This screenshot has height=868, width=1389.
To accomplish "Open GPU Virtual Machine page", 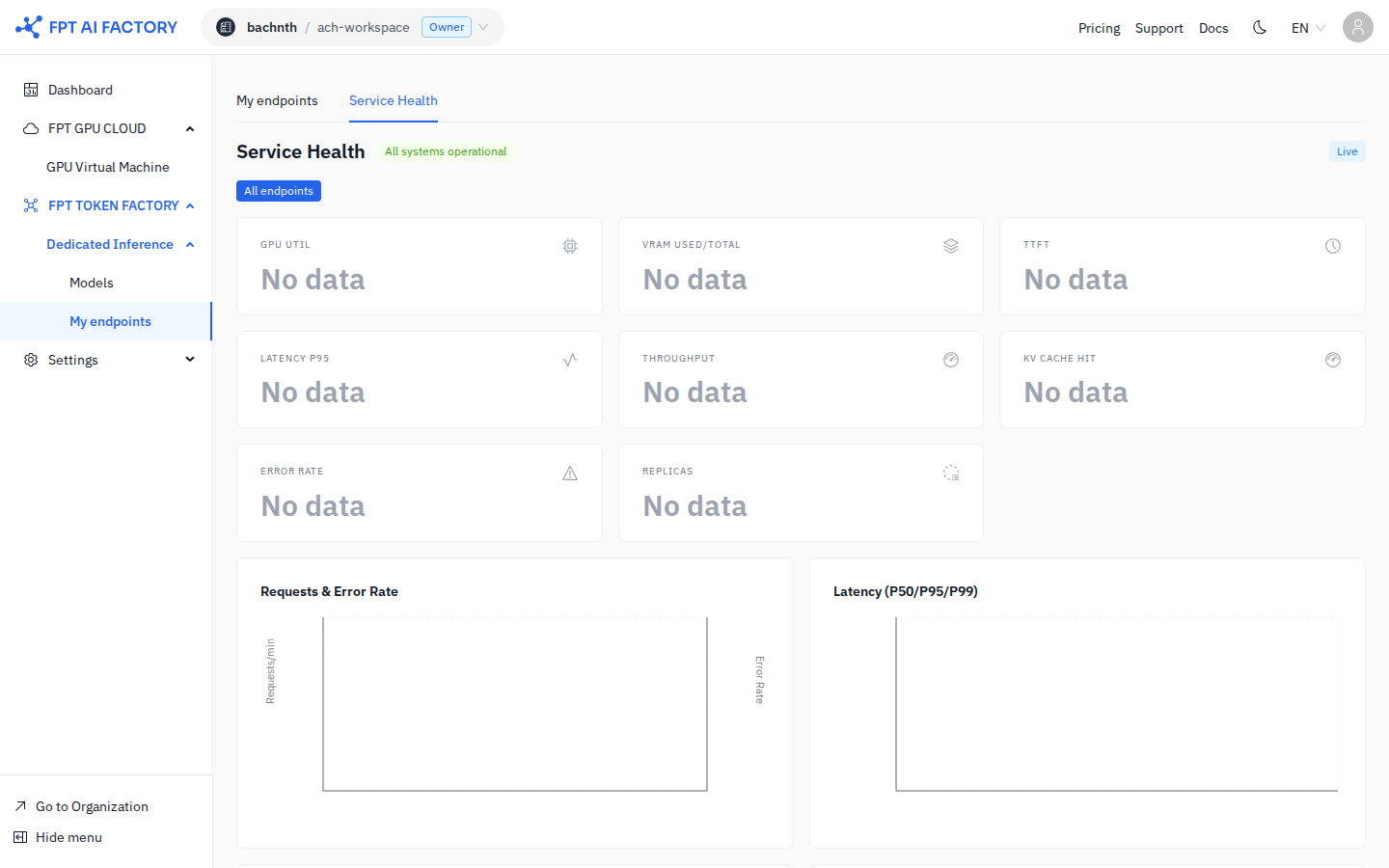I will click(x=107, y=167).
